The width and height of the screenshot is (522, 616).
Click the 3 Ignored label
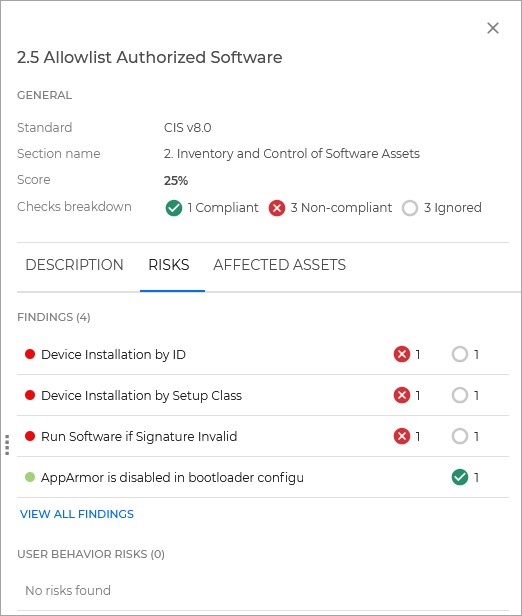pos(452,207)
